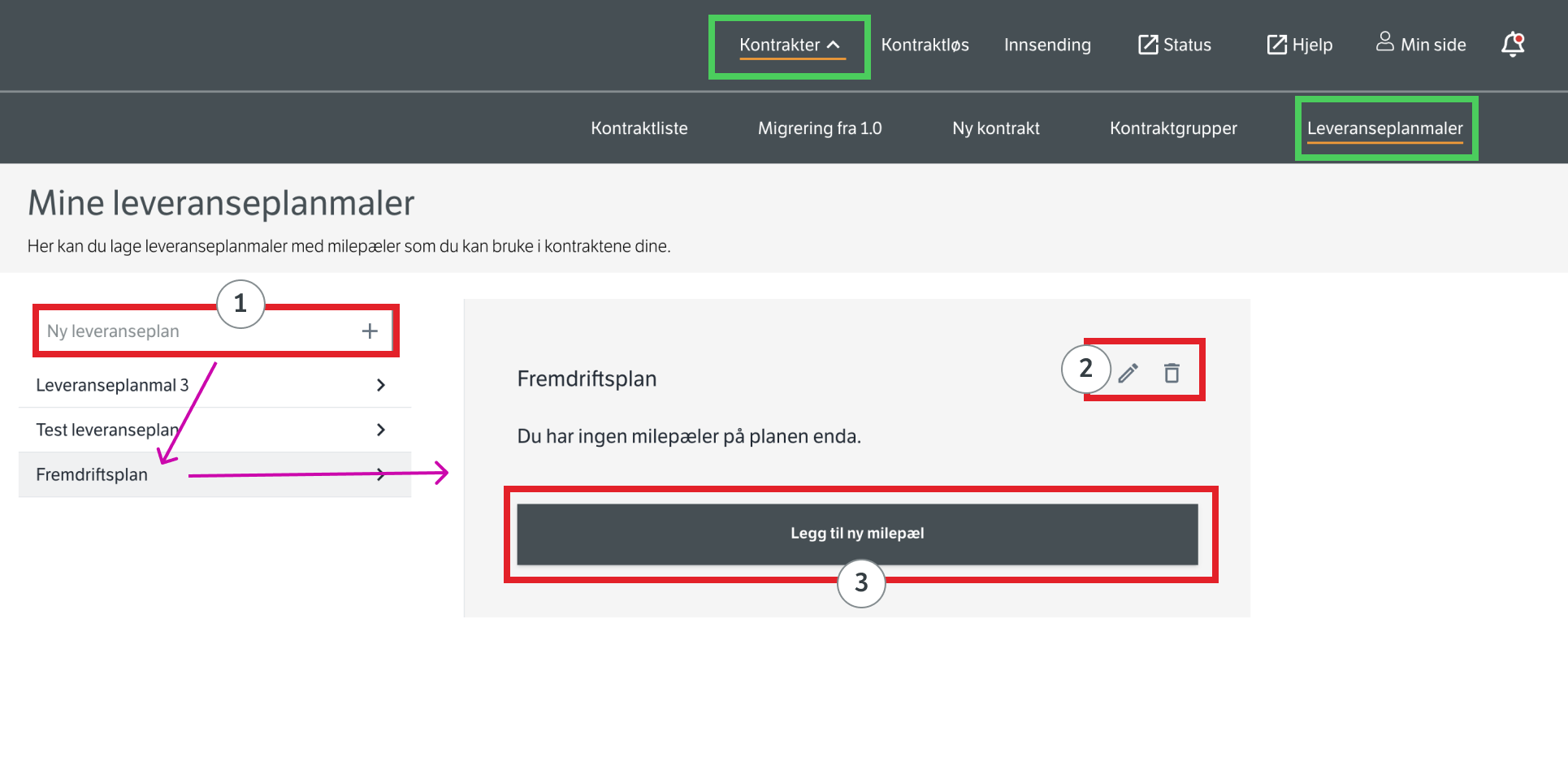The width and height of the screenshot is (1568, 757).
Task: Focus the Ny leveranseplan input field
Action: point(195,331)
